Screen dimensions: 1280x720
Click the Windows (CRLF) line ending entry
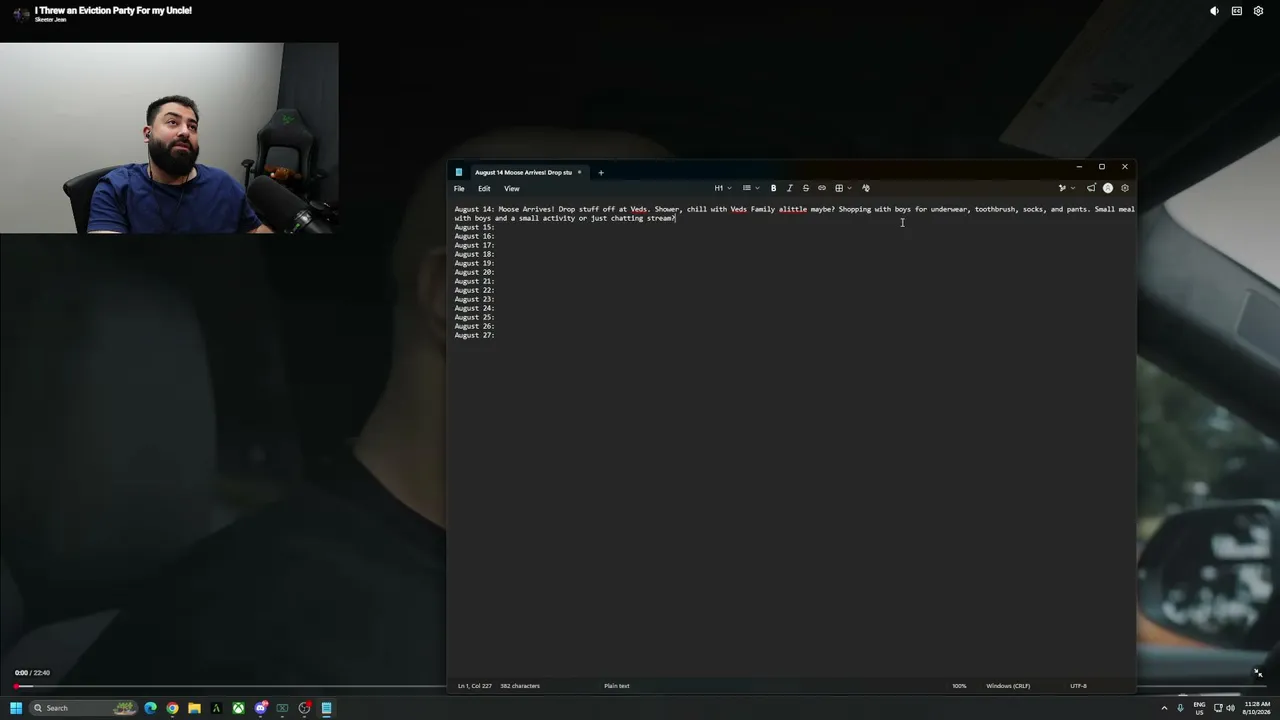click(x=1008, y=686)
